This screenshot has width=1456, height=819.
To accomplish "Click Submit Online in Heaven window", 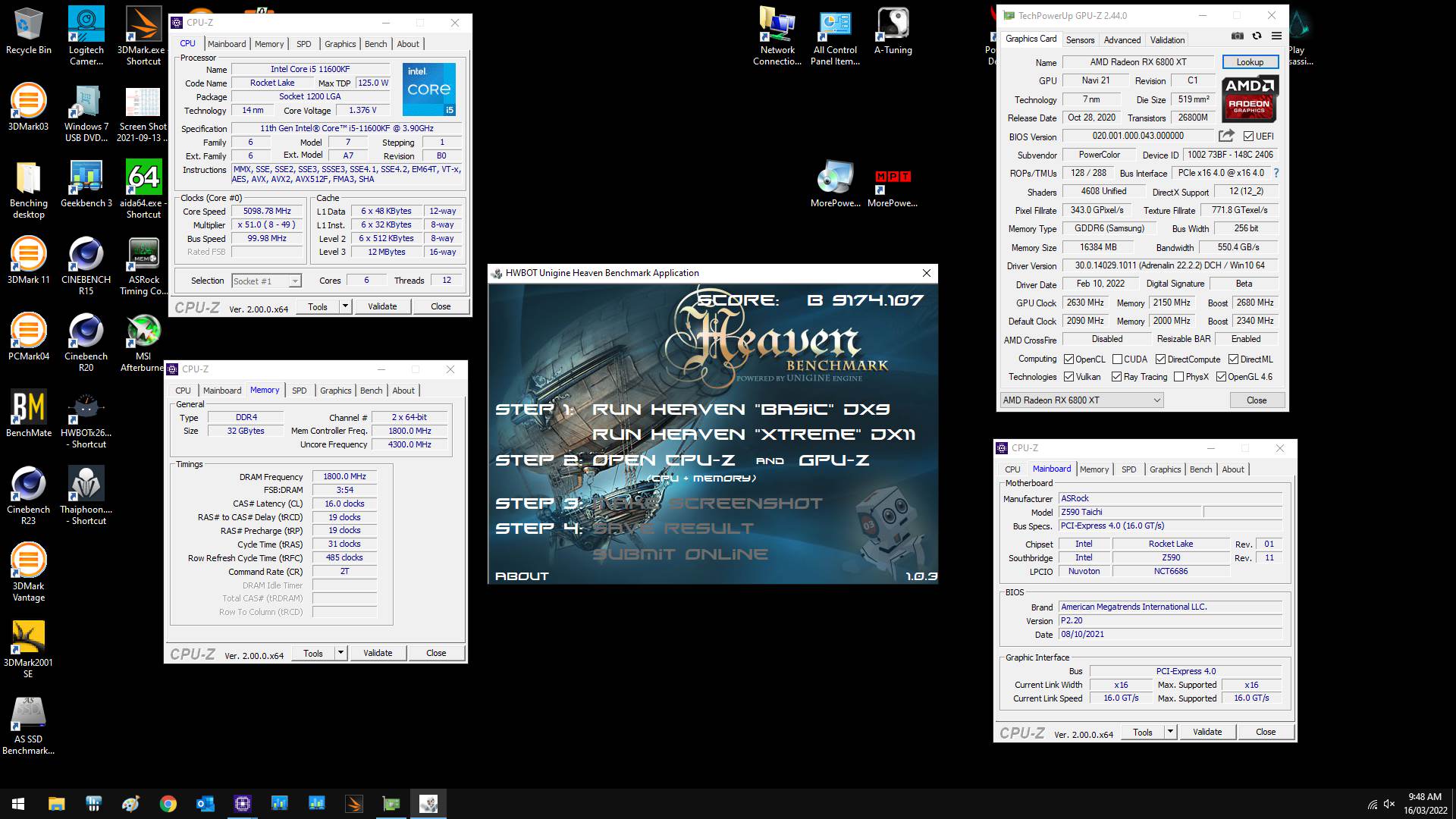I will click(x=679, y=554).
